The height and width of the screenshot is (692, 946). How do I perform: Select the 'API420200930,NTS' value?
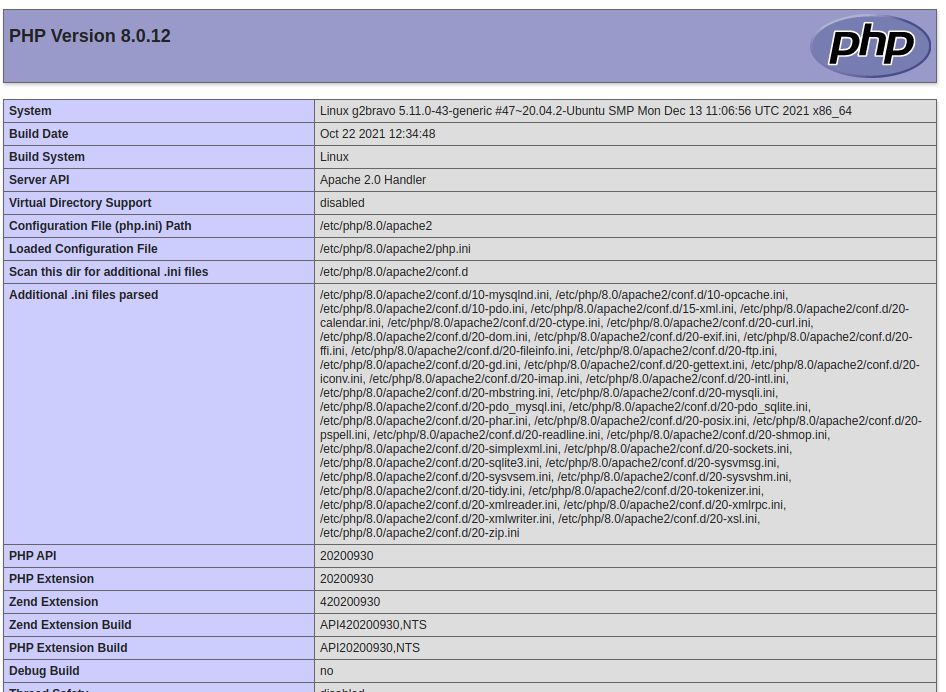(373, 624)
